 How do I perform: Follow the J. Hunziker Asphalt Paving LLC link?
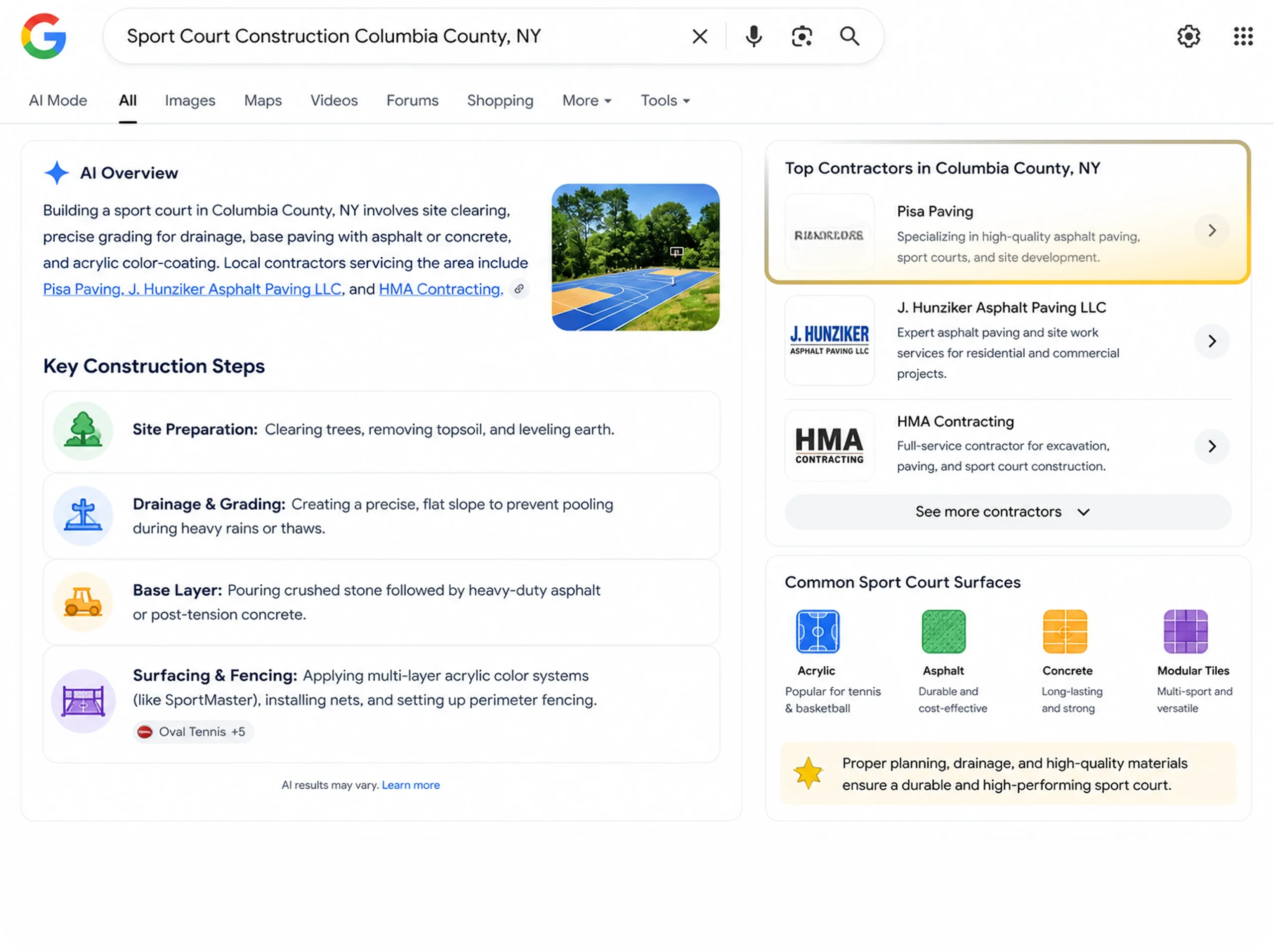pos(234,289)
